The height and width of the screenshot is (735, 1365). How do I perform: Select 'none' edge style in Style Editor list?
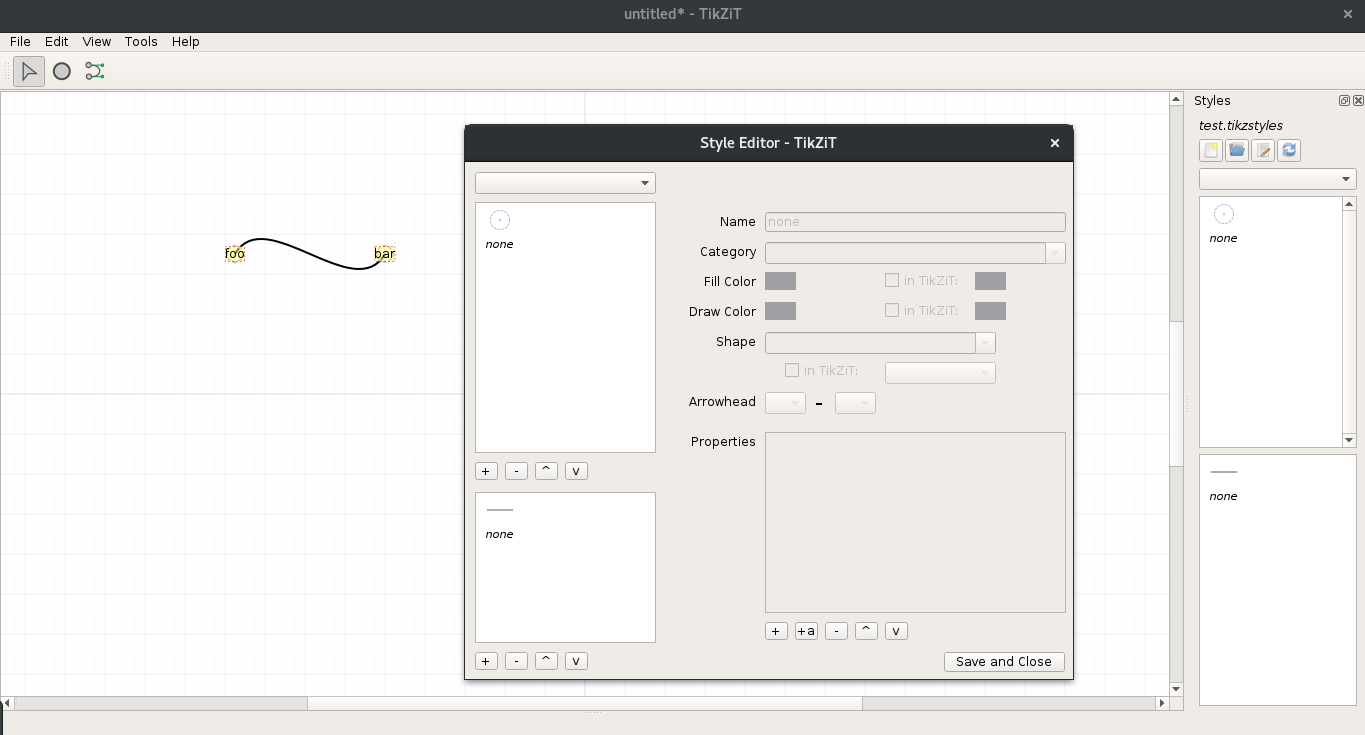tap(500, 521)
